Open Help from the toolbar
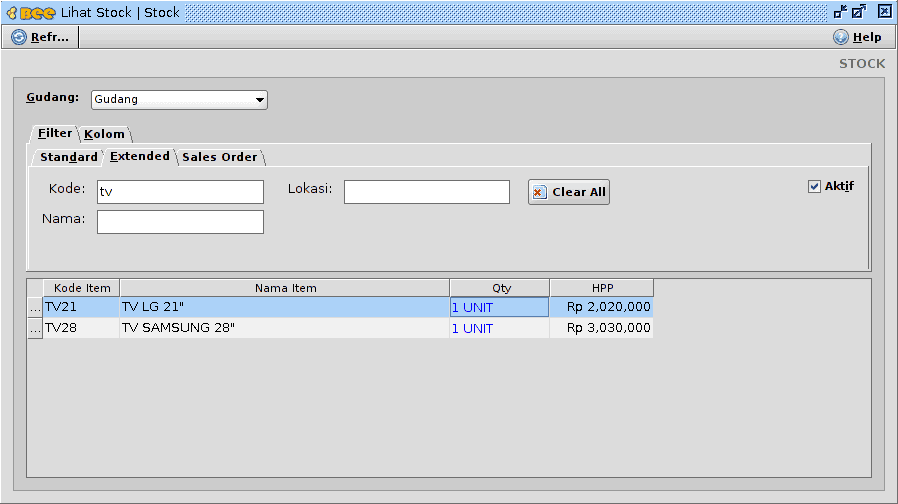This screenshot has height=504, width=898. point(857,37)
